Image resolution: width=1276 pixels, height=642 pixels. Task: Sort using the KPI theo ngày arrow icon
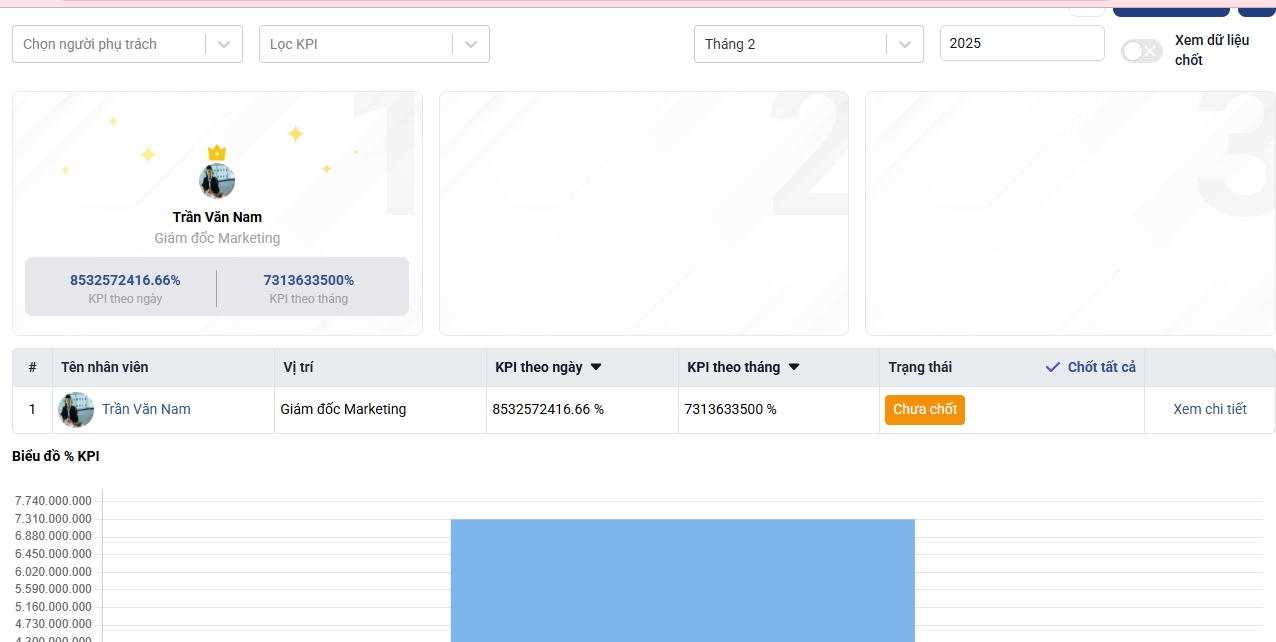click(596, 367)
